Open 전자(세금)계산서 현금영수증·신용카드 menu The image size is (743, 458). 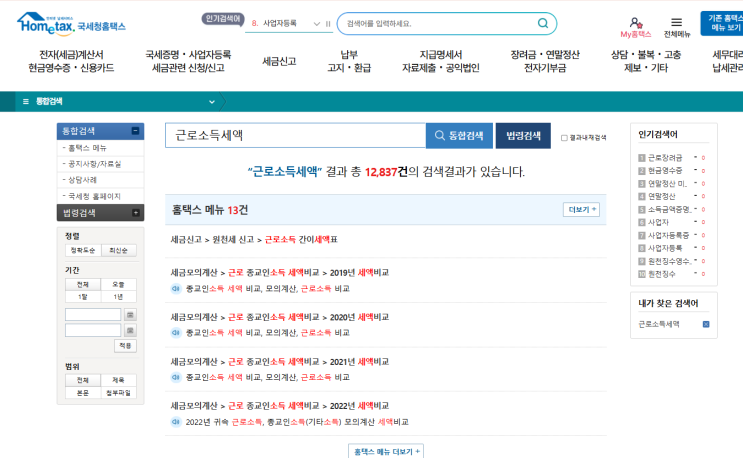pyautogui.click(x=71, y=61)
